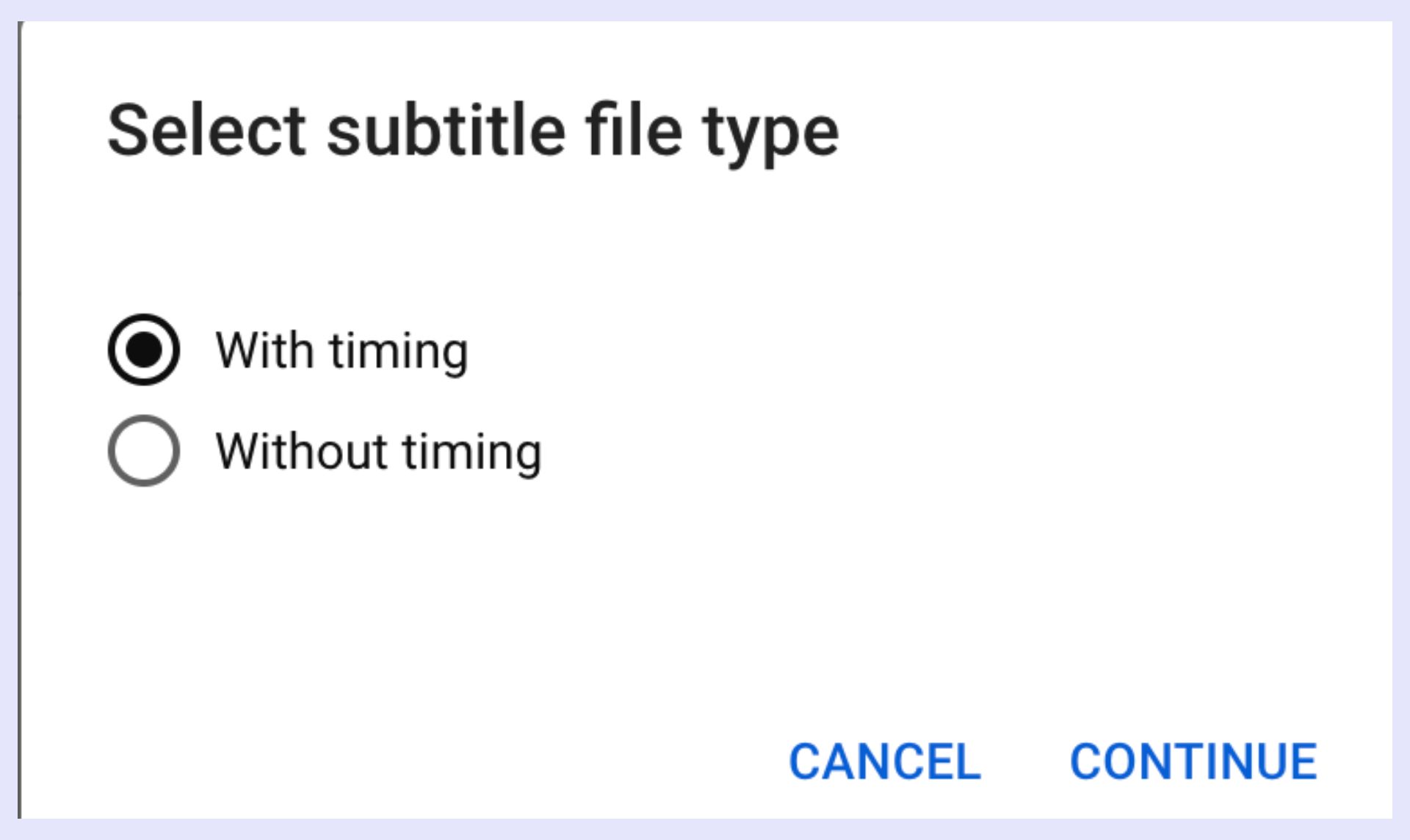The image size is (1410, 840).
Task: Choose the subtitle option with timing
Action: click(x=144, y=350)
